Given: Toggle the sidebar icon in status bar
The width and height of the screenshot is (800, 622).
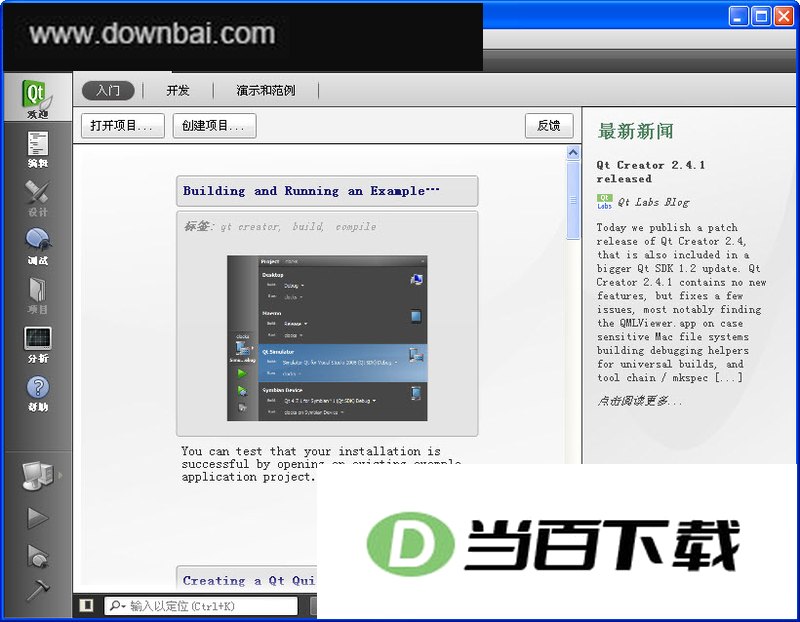Looking at the screenshot, I should click(86, 605).
